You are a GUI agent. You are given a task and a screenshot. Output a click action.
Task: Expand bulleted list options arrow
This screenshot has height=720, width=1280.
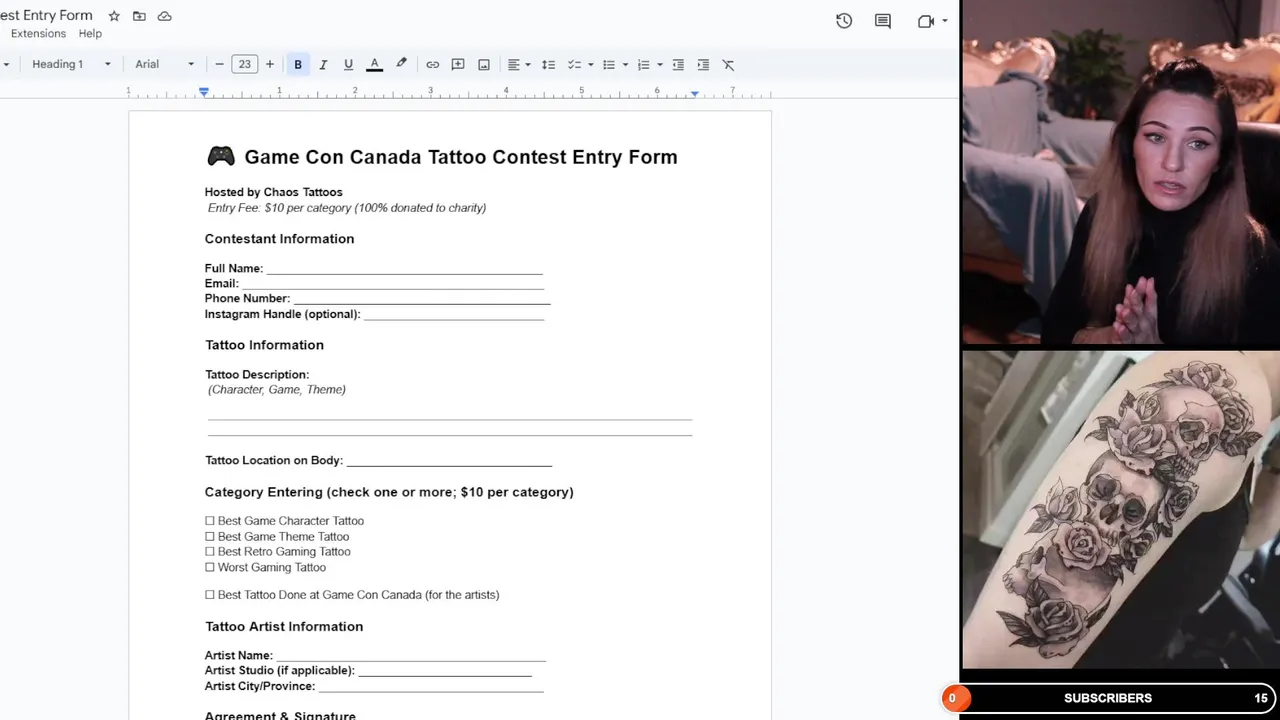[x=625, y=65]
